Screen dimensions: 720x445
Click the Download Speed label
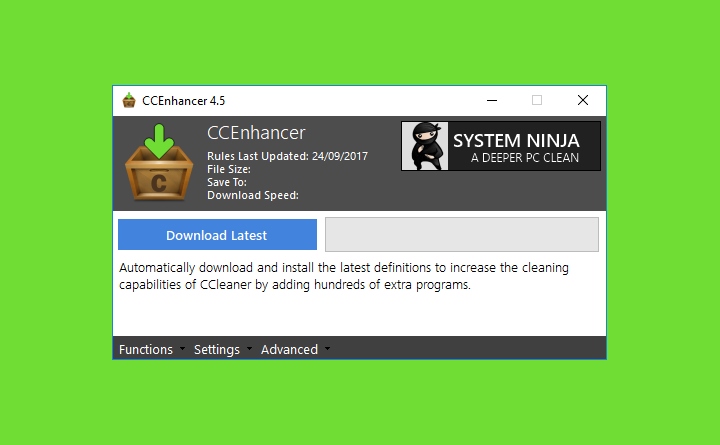(253, 195)
